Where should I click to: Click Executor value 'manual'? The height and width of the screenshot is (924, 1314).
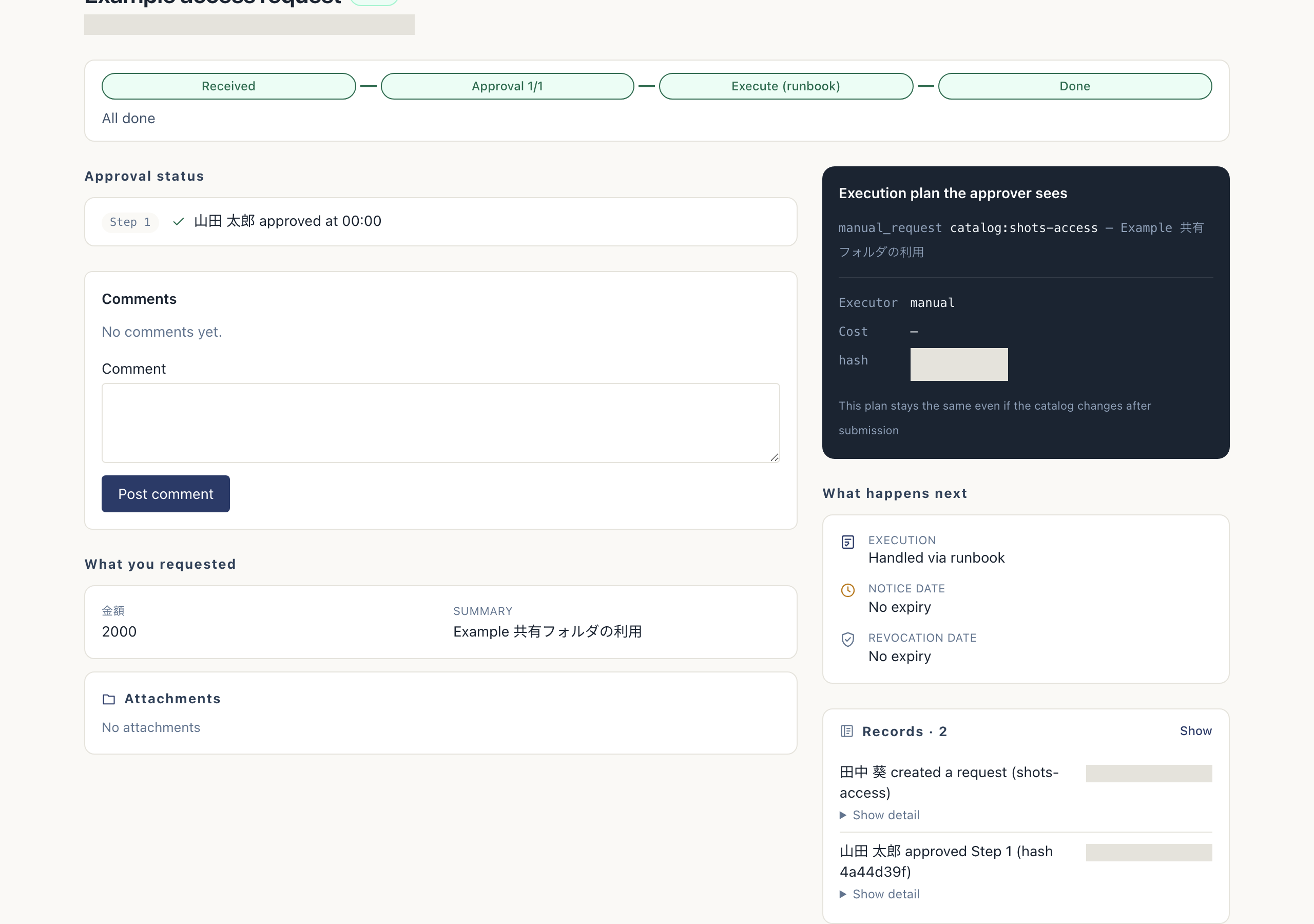click(932, 303)
